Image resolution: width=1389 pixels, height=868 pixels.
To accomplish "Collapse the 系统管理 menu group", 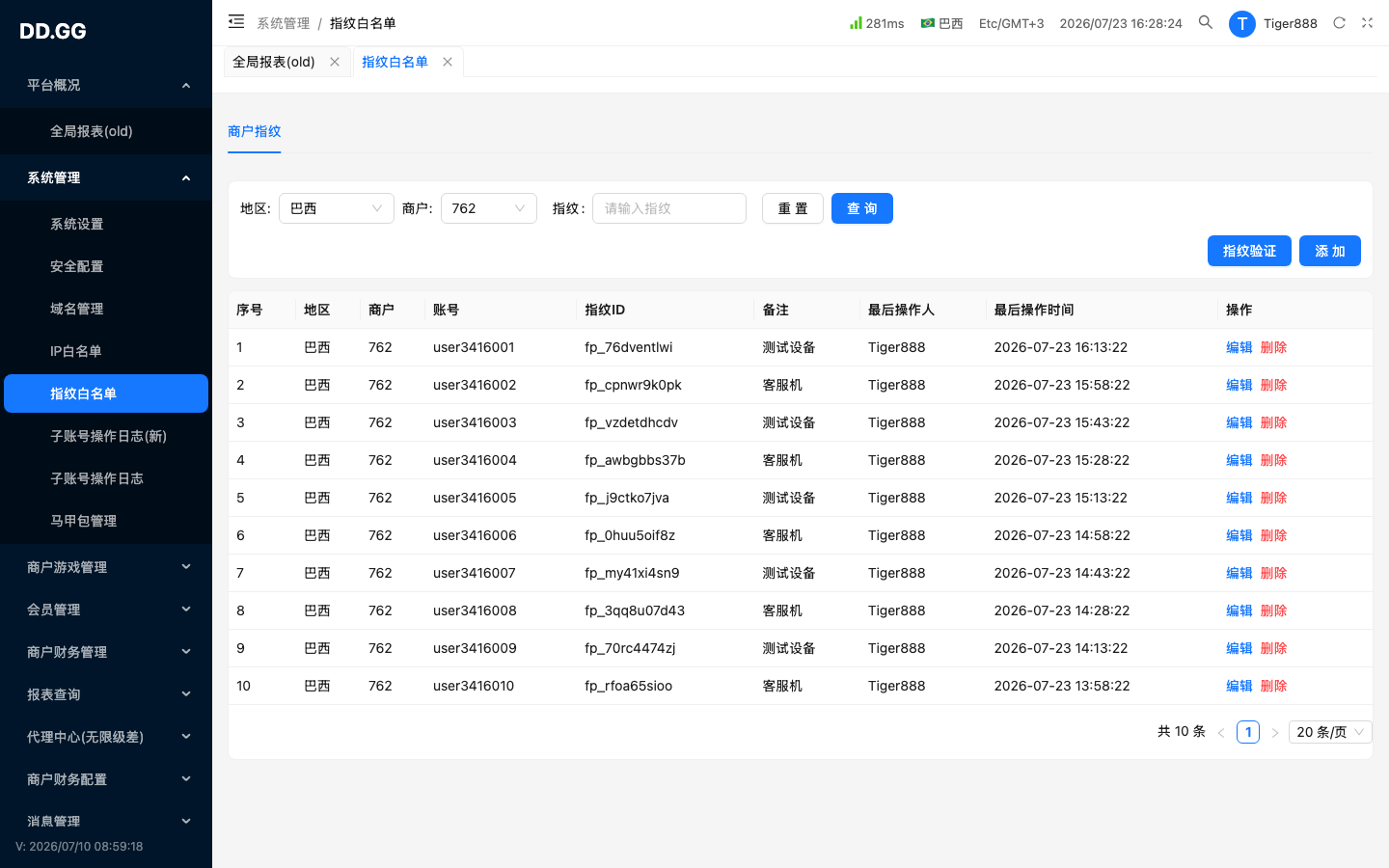I will 106,177.
